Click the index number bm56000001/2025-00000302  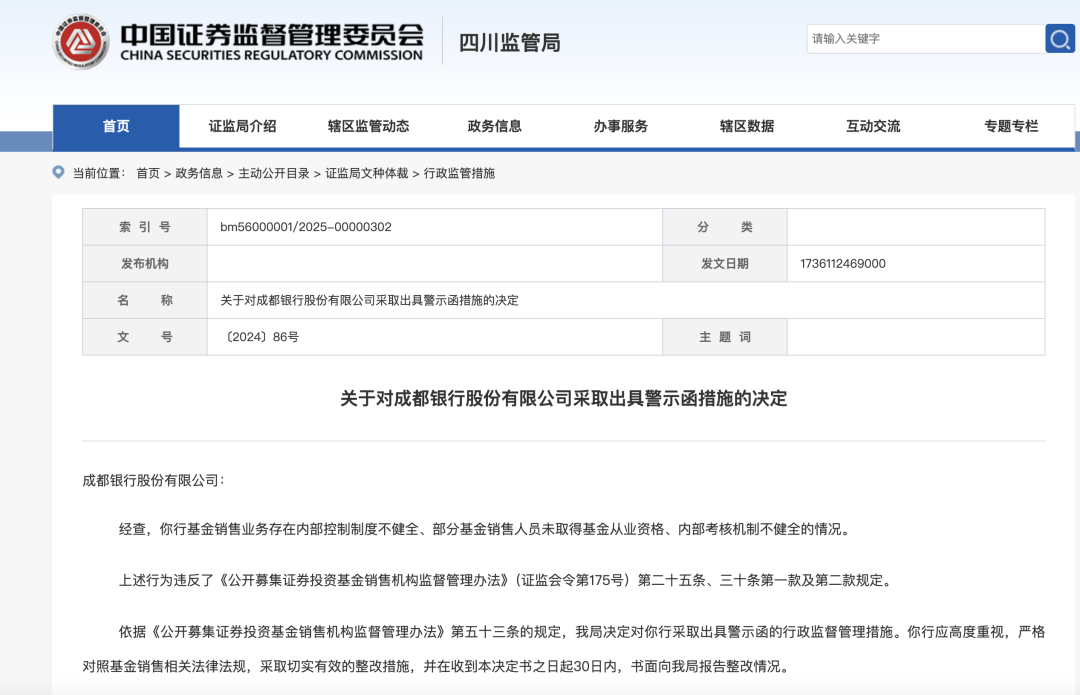click(306, 227)
